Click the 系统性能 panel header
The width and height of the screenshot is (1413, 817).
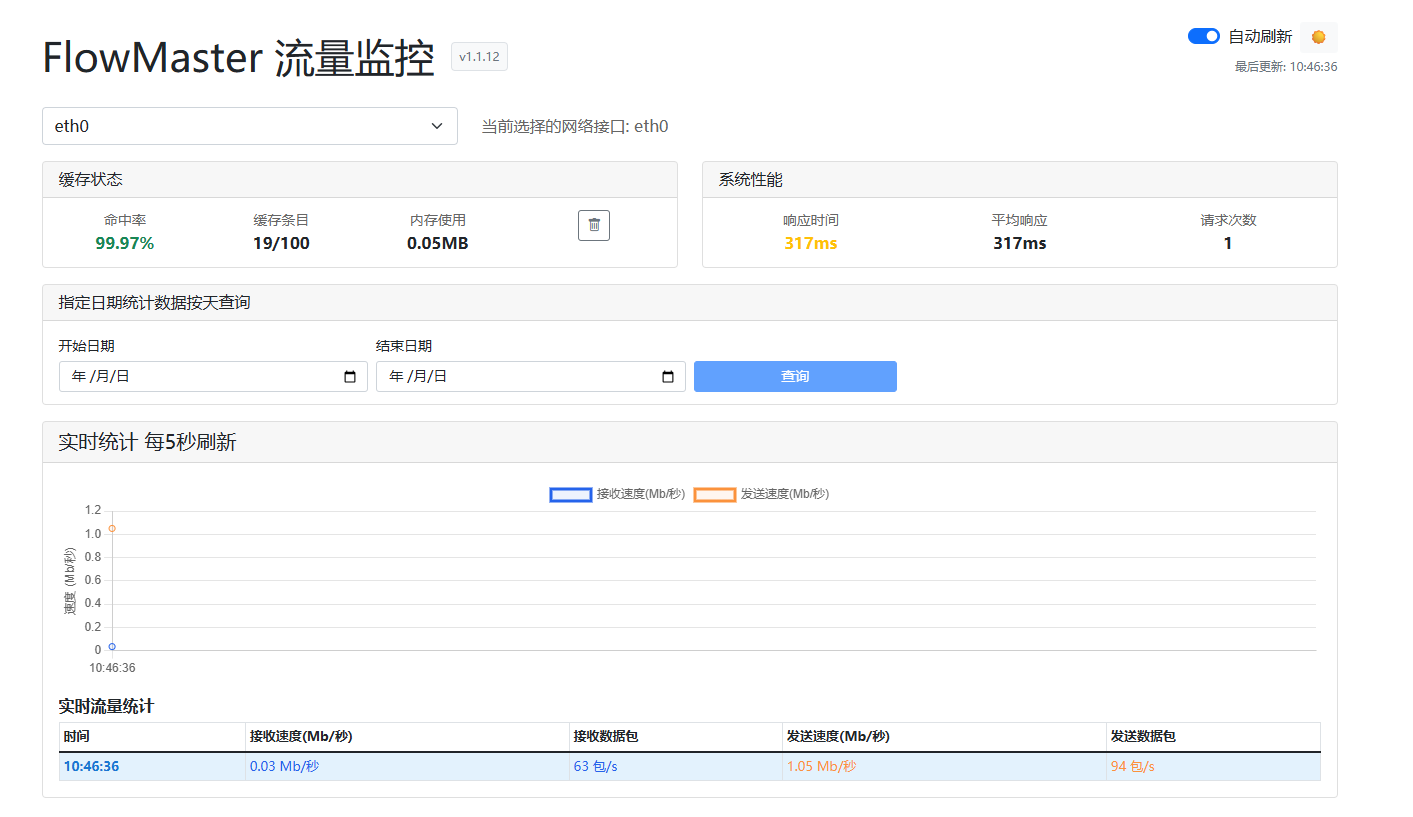tap(1020, 180)
